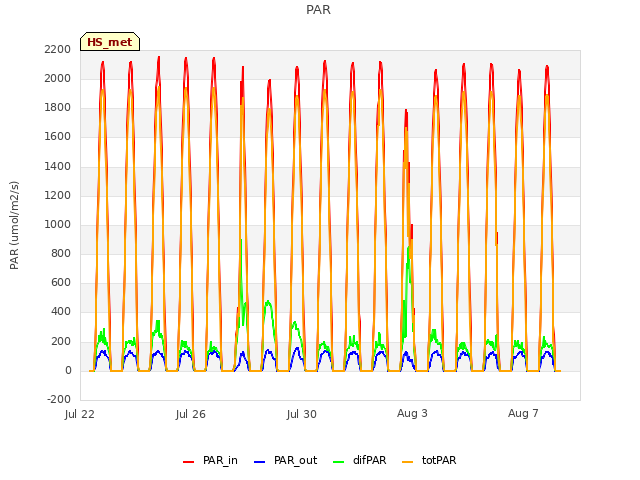Click the 1200 y-axis tick label
Image resolution: width=640 pixels, height=480 pixels.
pos(58,195)
